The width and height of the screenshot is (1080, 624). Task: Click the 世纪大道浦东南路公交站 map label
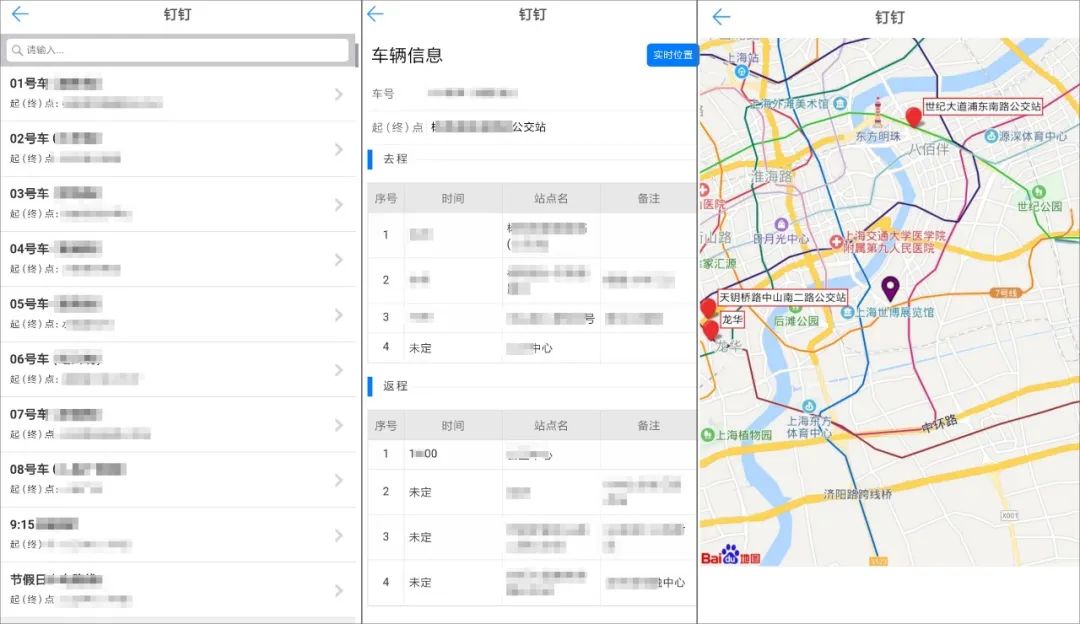tap(983, 106)
